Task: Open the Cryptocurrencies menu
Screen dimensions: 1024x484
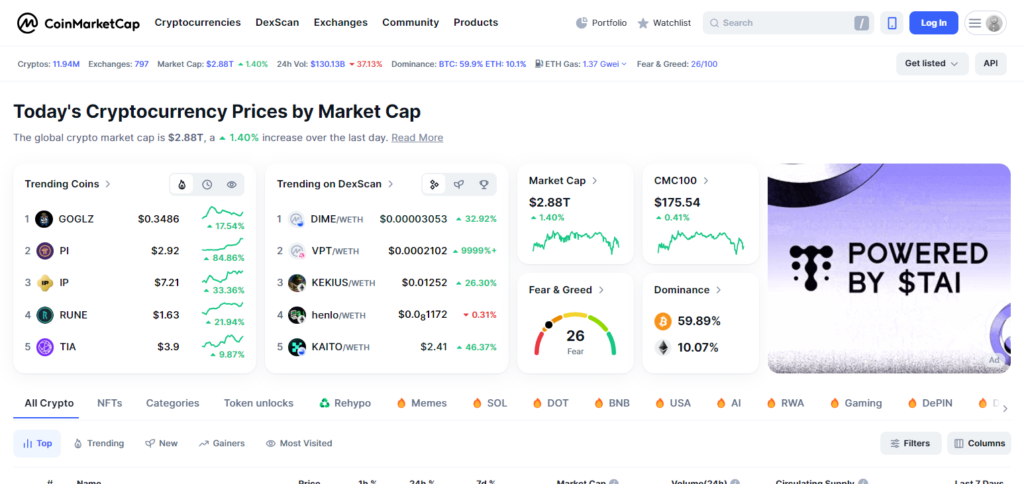Action: pyautogui.click(x=197, y=22)
